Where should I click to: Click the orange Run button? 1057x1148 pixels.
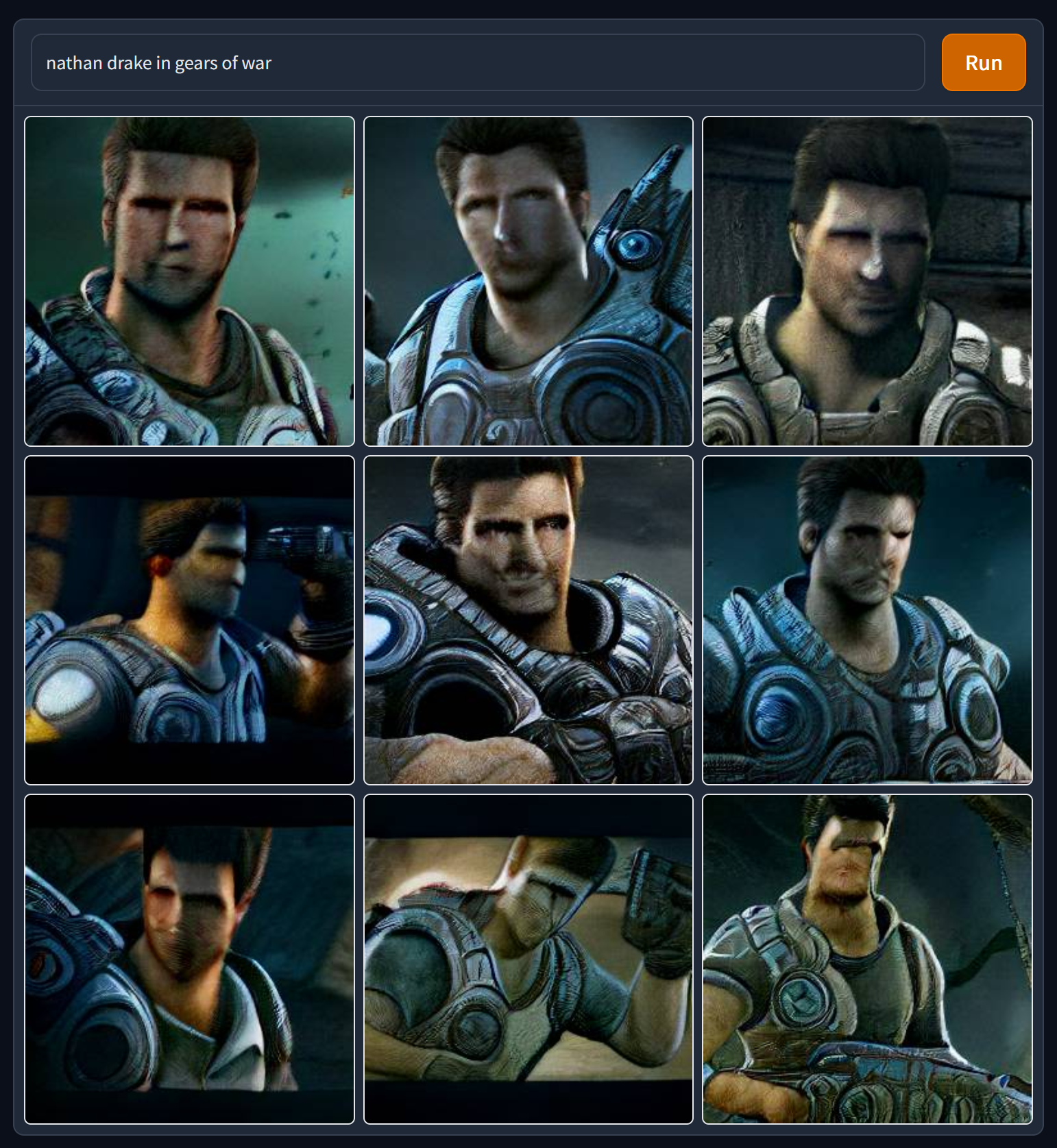coord(983,62)
